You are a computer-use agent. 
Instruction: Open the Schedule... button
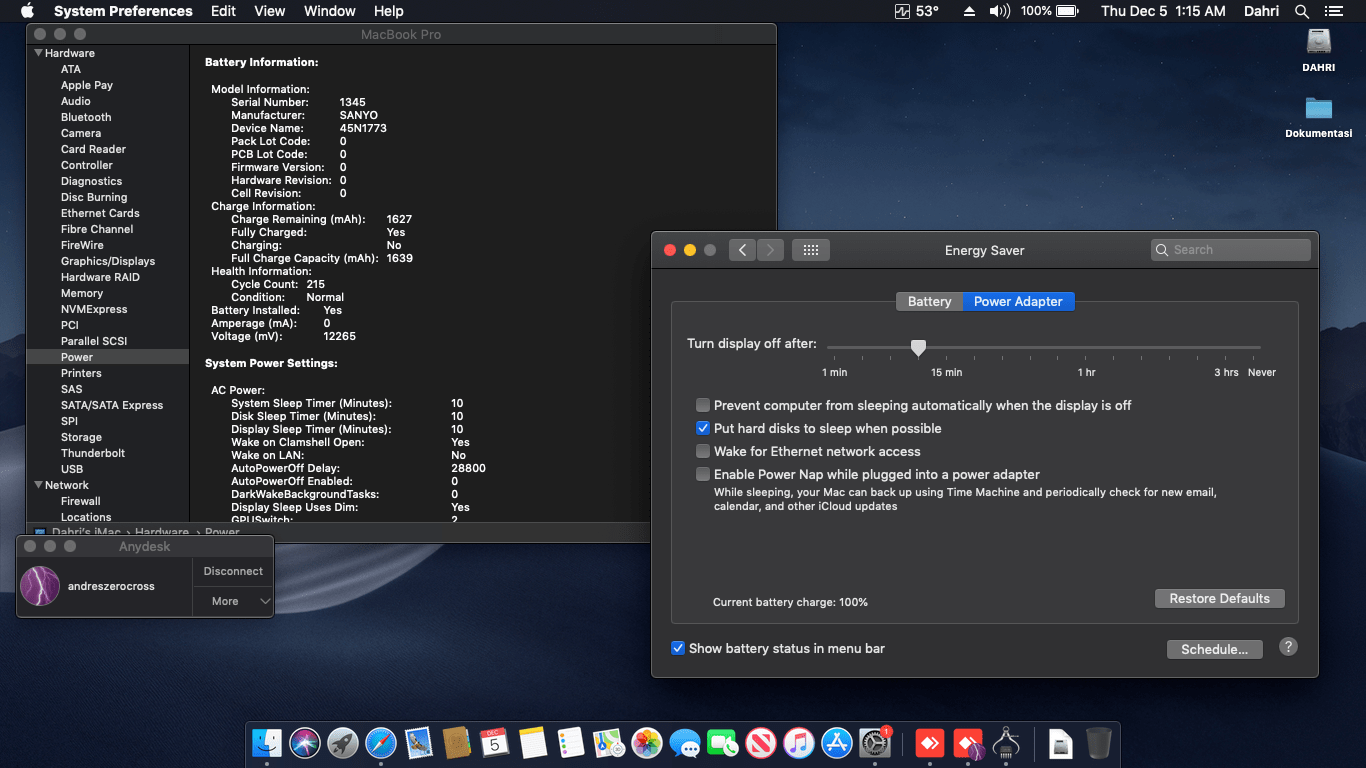pos(1214,649)
